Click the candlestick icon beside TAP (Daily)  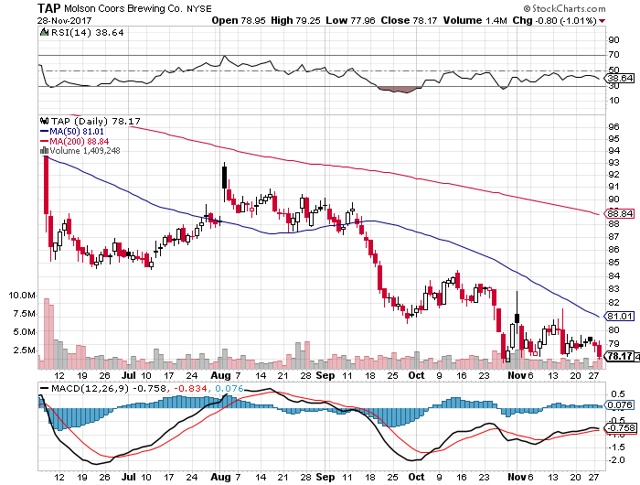coord(44,121)
